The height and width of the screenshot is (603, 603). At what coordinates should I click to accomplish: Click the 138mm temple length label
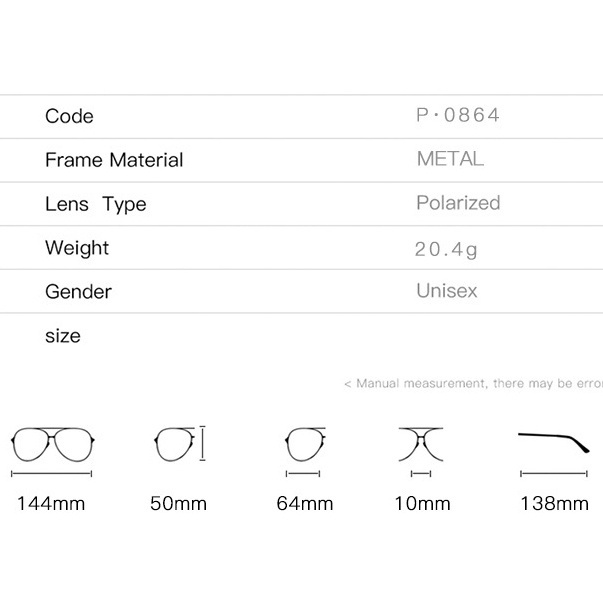554,503
